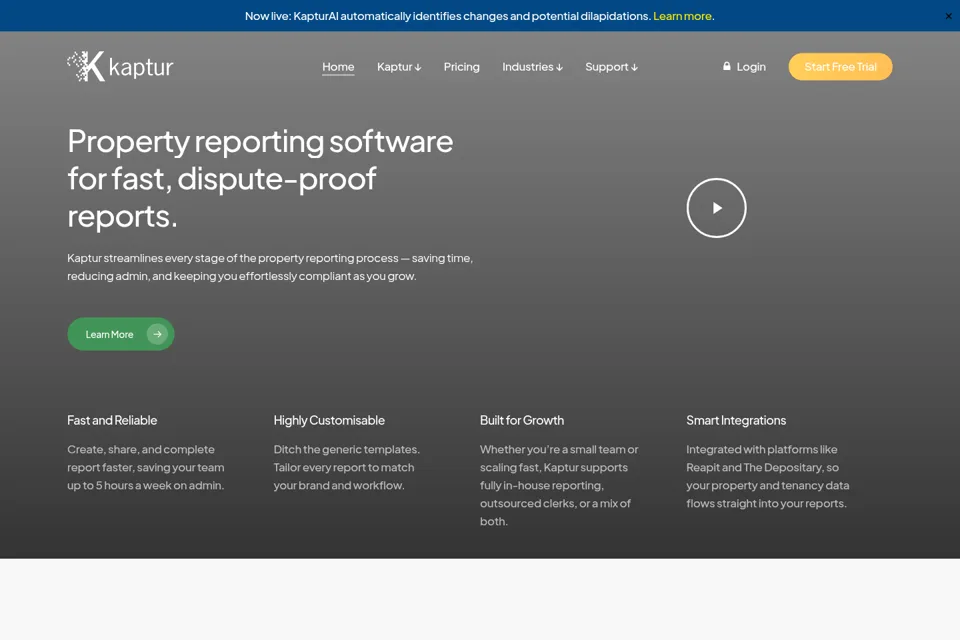Screen dimensions: 960x640
Task: Go to the Pricing page
Action: (x=462, y=67)
